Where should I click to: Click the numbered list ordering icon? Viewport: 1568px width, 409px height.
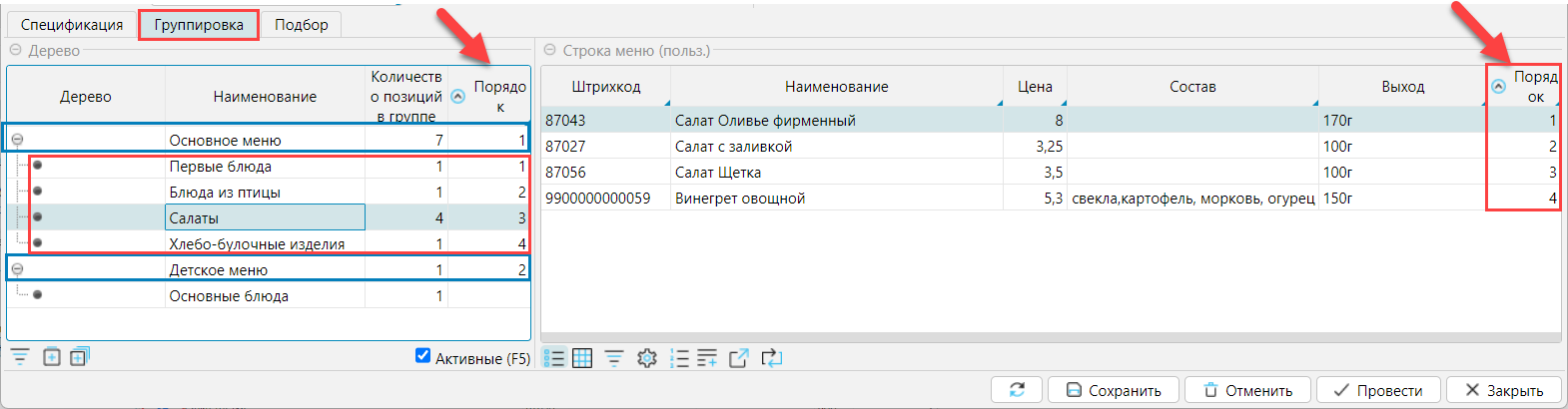click(679, 358)
